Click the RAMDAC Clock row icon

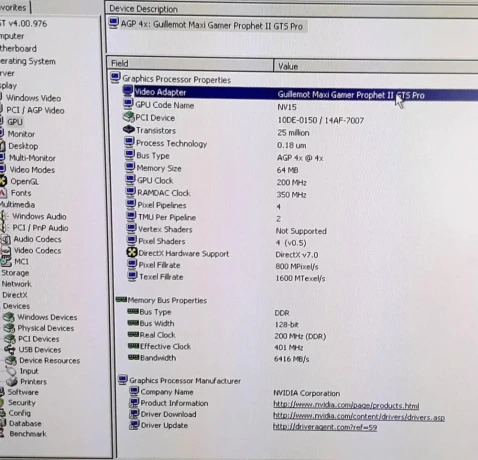131,192
